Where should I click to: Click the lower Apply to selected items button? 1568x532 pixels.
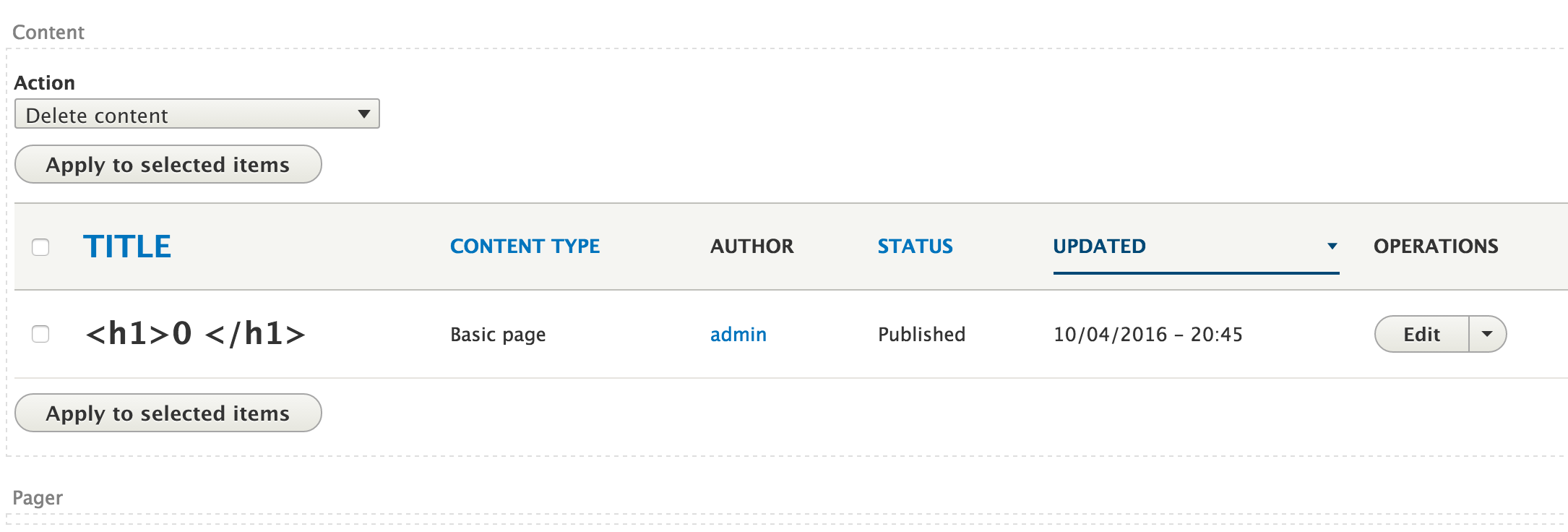pos(168,413)
